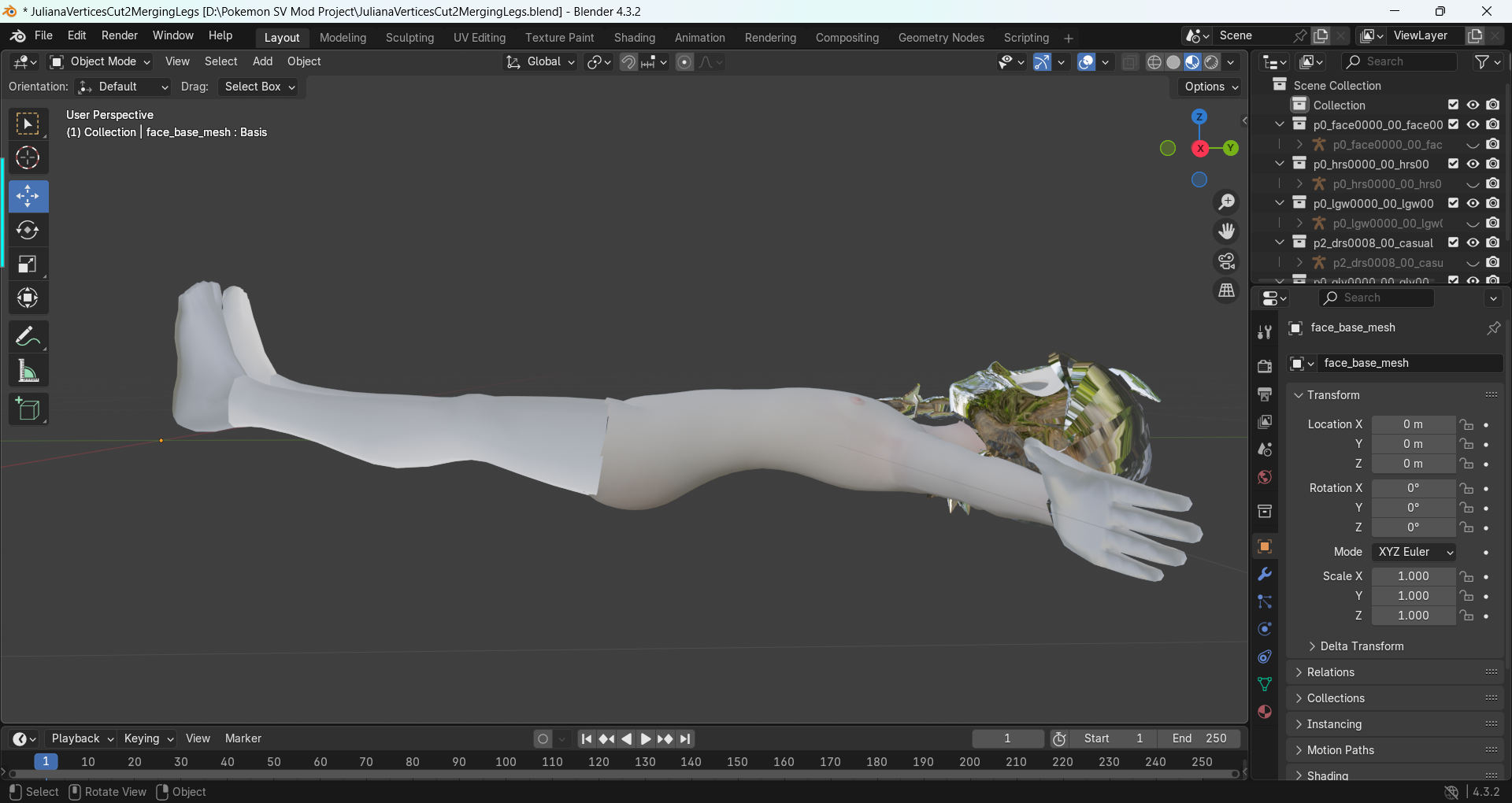The image size is (1512, 803).
Task: Open the timeline Marker menu
Action: pos(243,738)
